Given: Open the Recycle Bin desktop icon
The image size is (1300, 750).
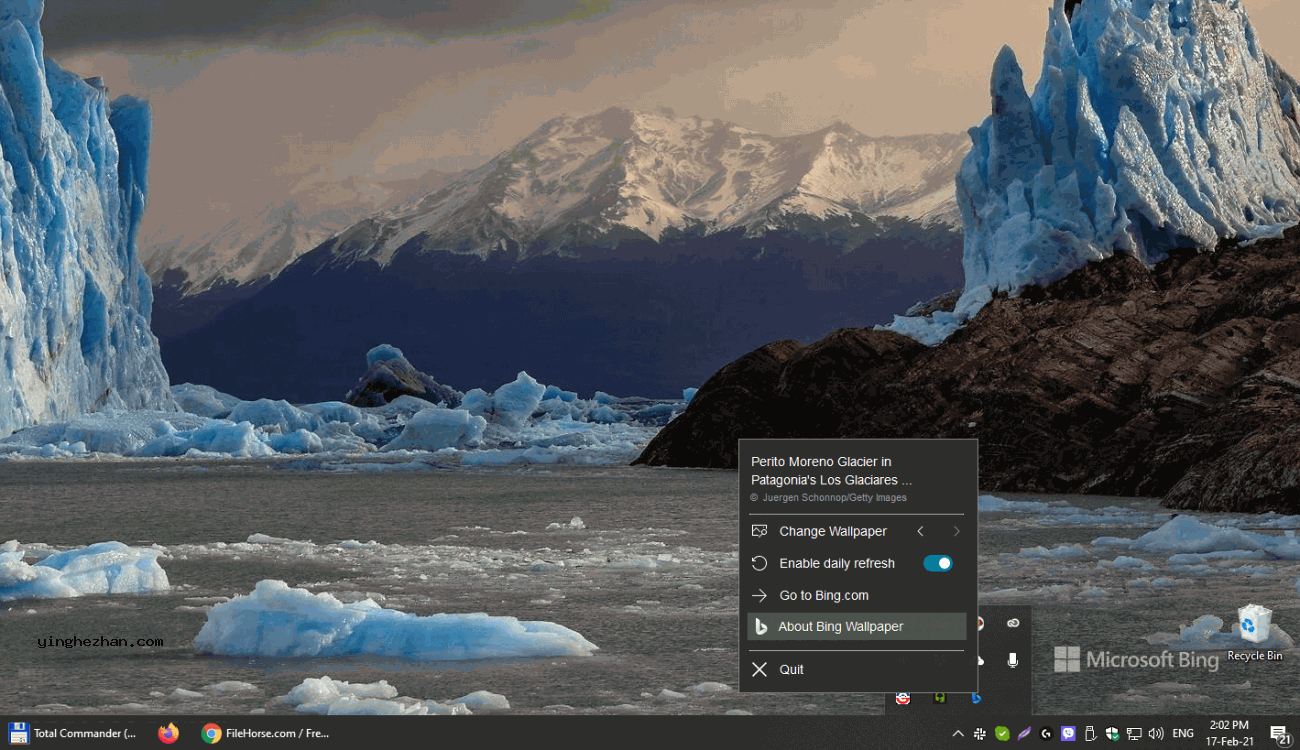Looking at the screenshot, I should (1254, 633).
